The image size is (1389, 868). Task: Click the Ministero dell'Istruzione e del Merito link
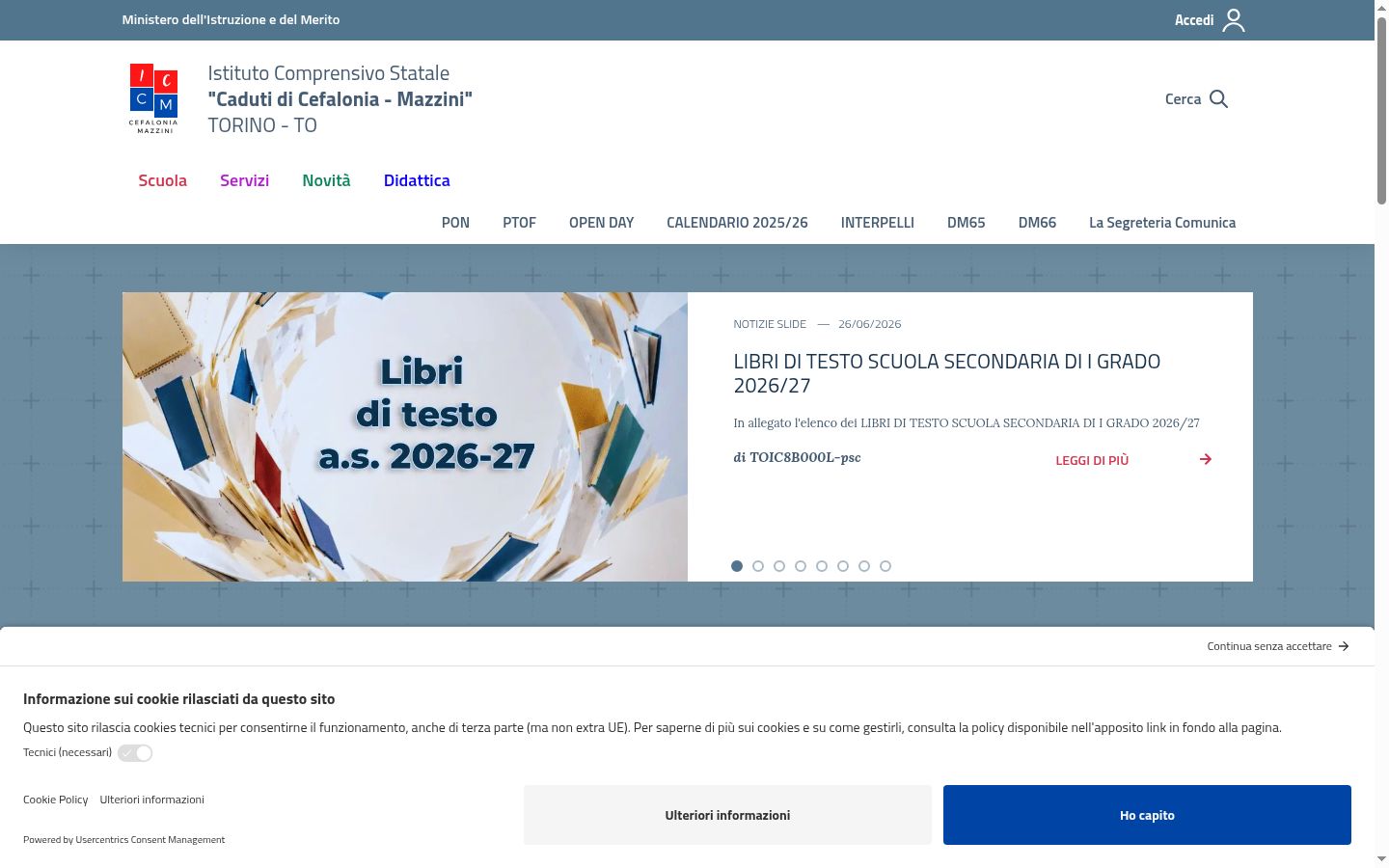pos(231,19)
